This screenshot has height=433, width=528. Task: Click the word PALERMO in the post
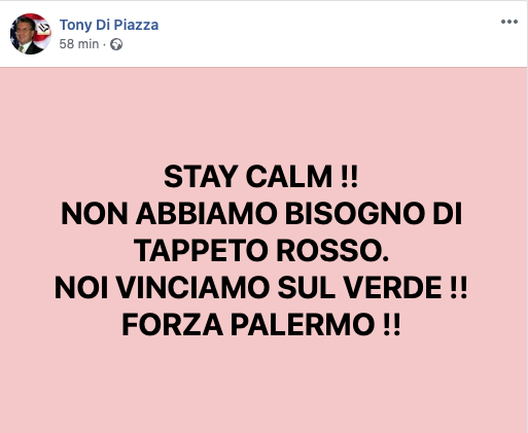click(303, 325)
